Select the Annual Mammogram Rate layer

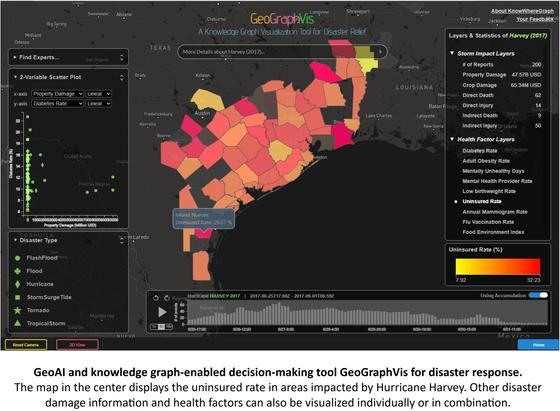coord(495,212)
